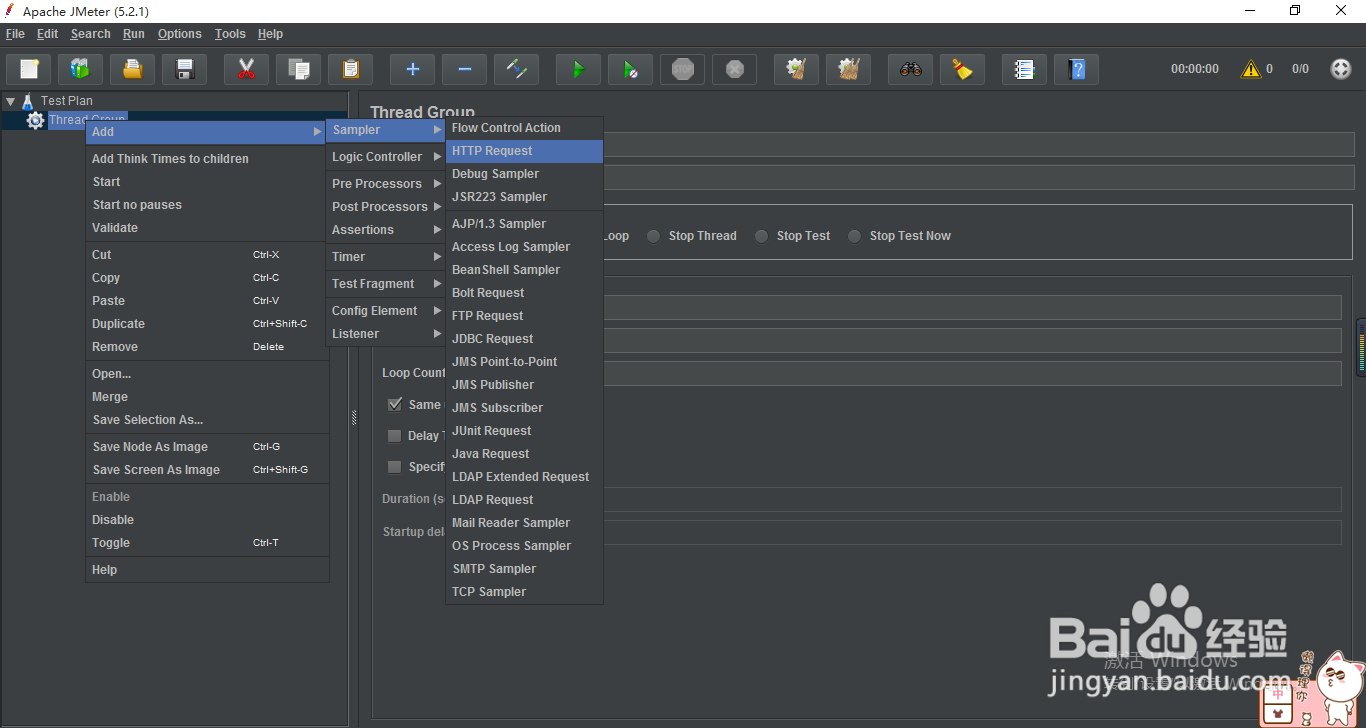Choose Debug Sampler entry
The height and width of the screenshot is (728, 1366).
tap(524, 174)
